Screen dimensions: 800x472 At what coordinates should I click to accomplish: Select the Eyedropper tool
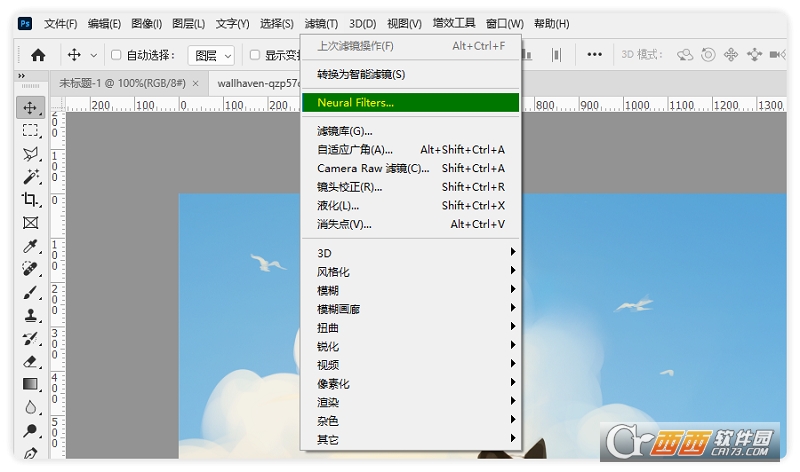[x=30, y=246]
